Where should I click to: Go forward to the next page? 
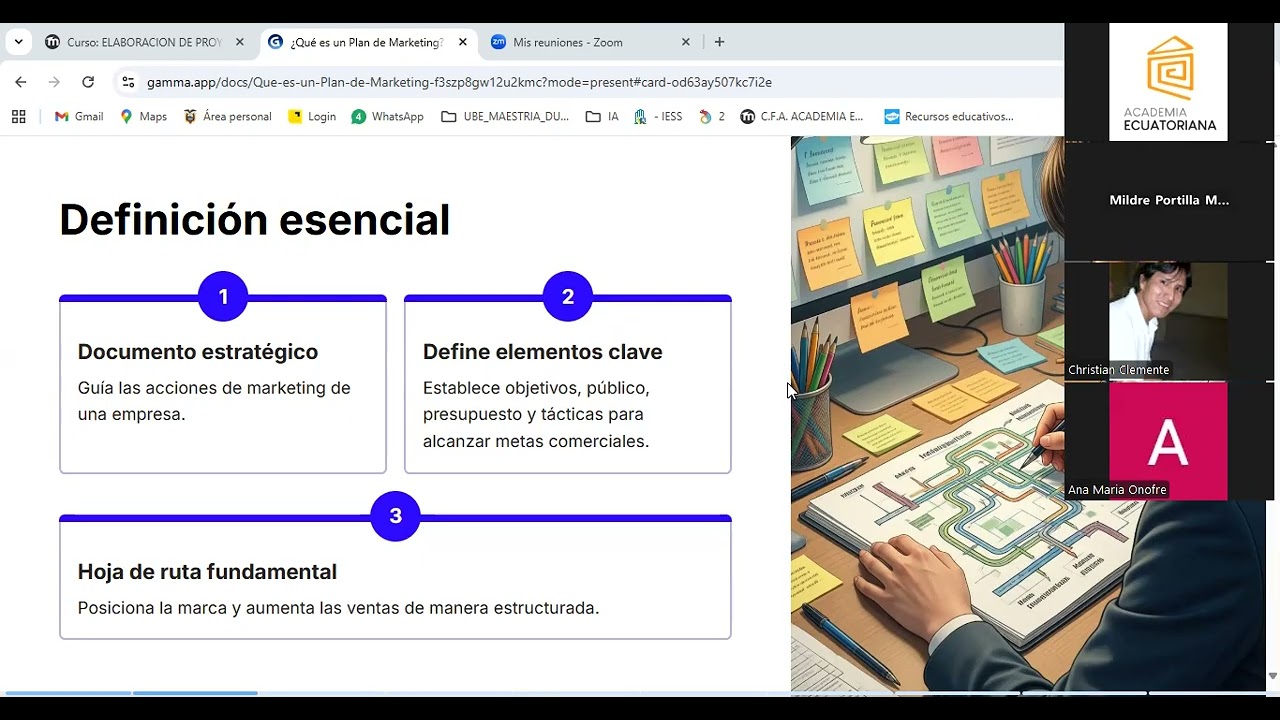(x=54, y=82)
